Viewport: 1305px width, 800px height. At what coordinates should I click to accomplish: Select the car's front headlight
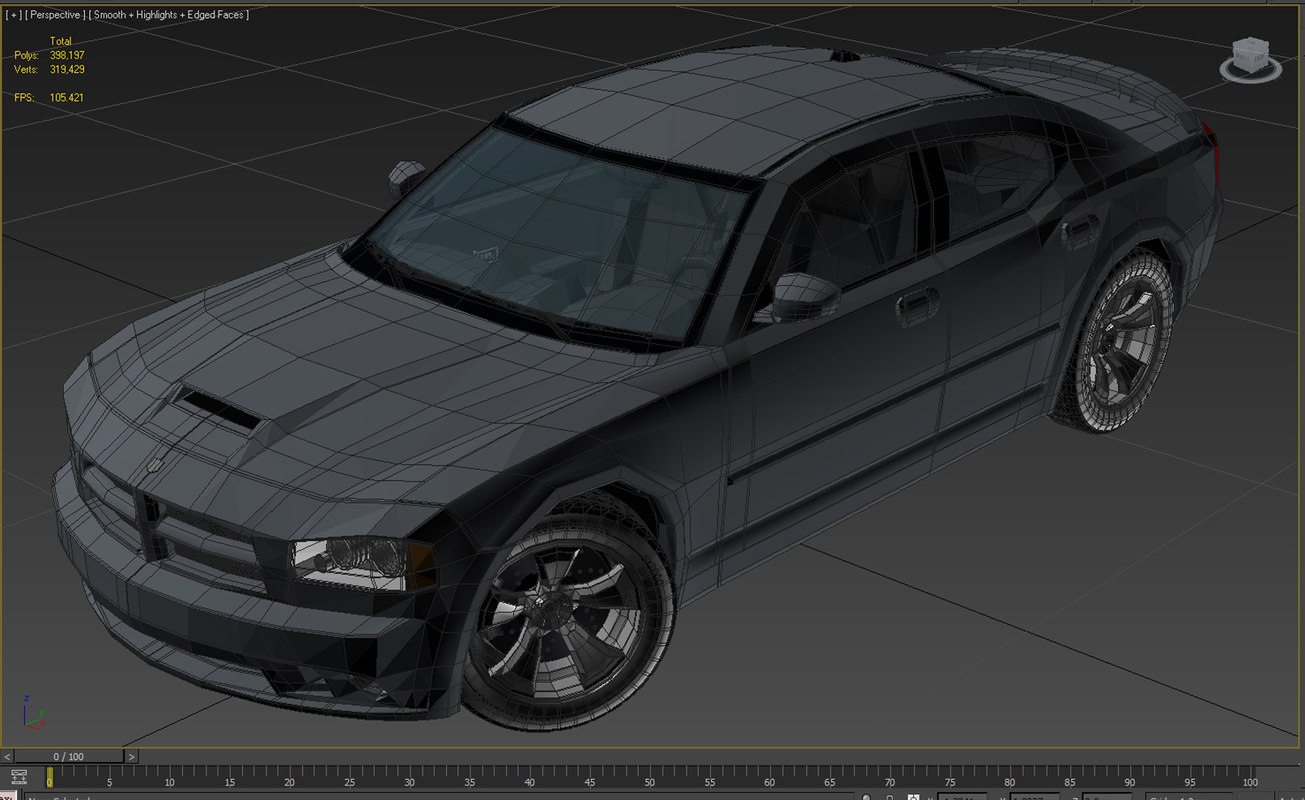pyautogui.click(x=360, y=561)
